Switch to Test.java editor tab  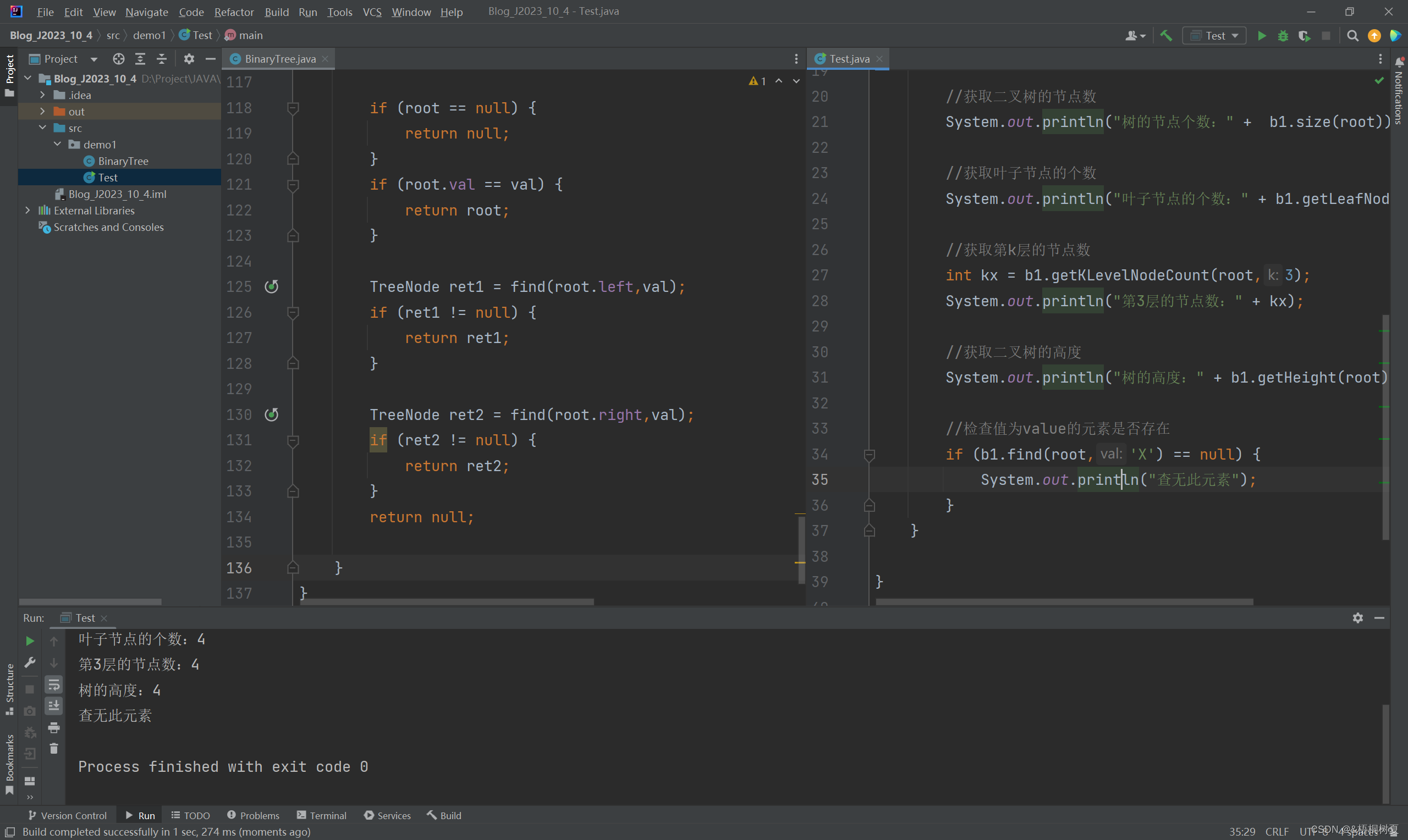click(x=849, y=58)
